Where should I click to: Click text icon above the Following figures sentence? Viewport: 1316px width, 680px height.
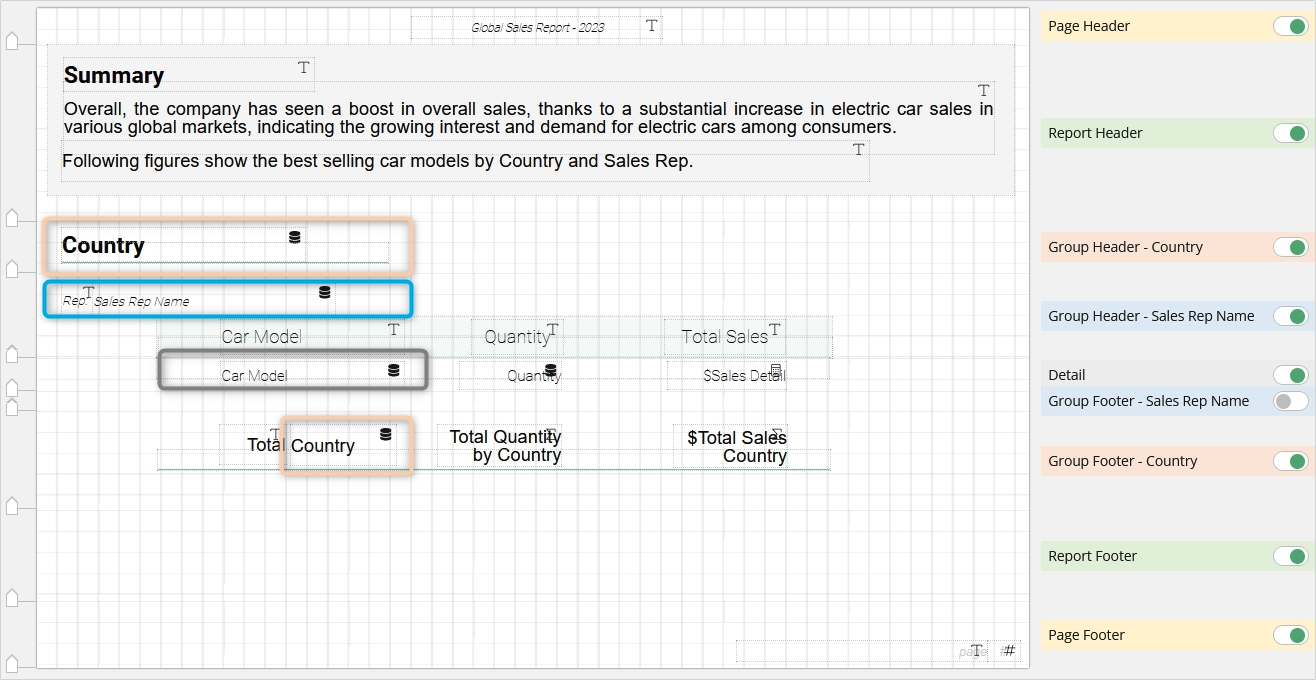click(x=858, y=150)
